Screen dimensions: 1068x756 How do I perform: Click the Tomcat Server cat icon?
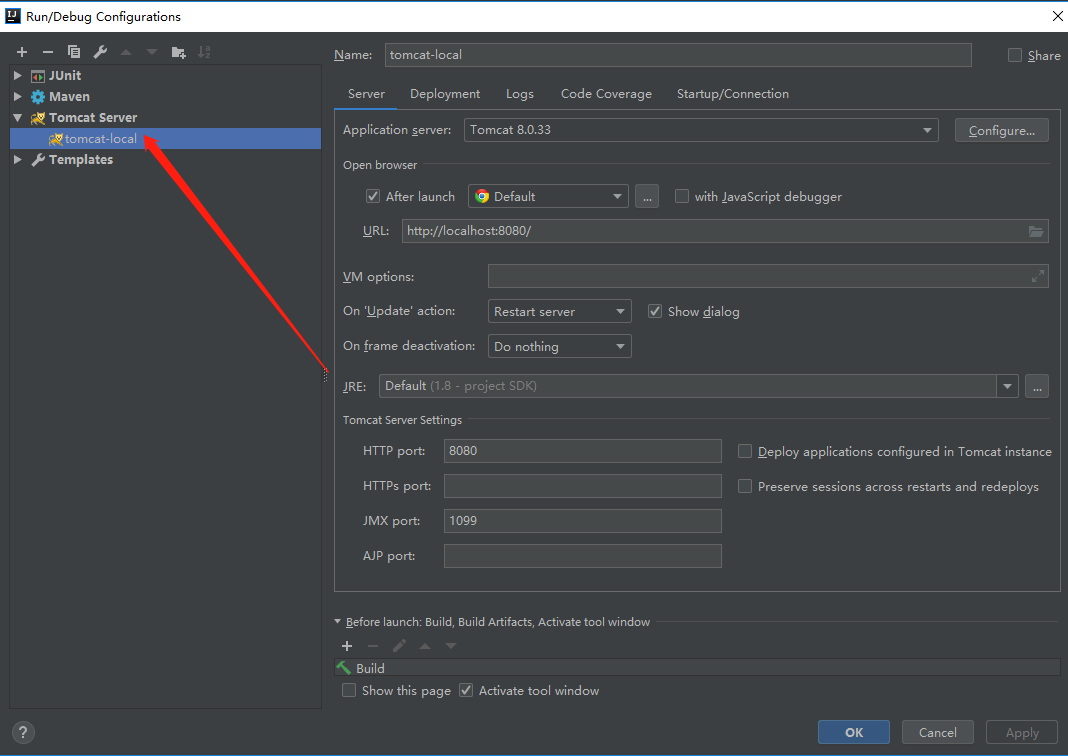click(x=38, y=118)
